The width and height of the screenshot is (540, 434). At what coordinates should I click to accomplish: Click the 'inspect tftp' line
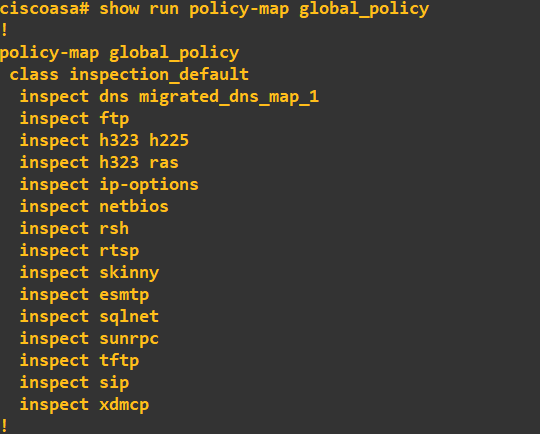coord(80,361)
